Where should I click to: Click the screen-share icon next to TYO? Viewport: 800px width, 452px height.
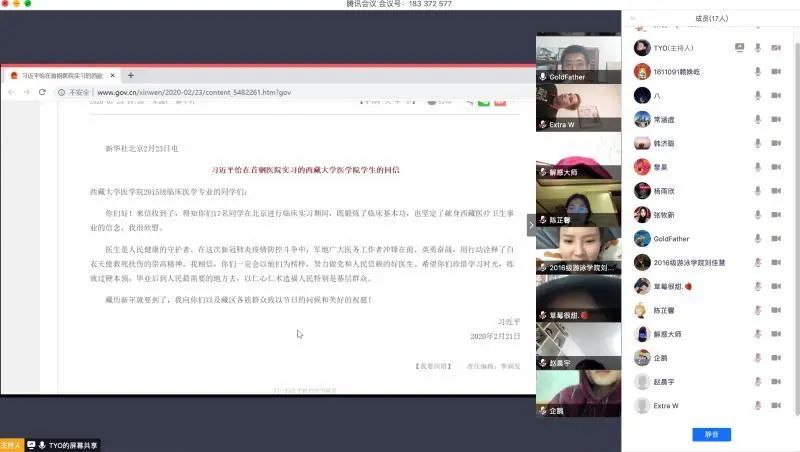coord(739,48)
